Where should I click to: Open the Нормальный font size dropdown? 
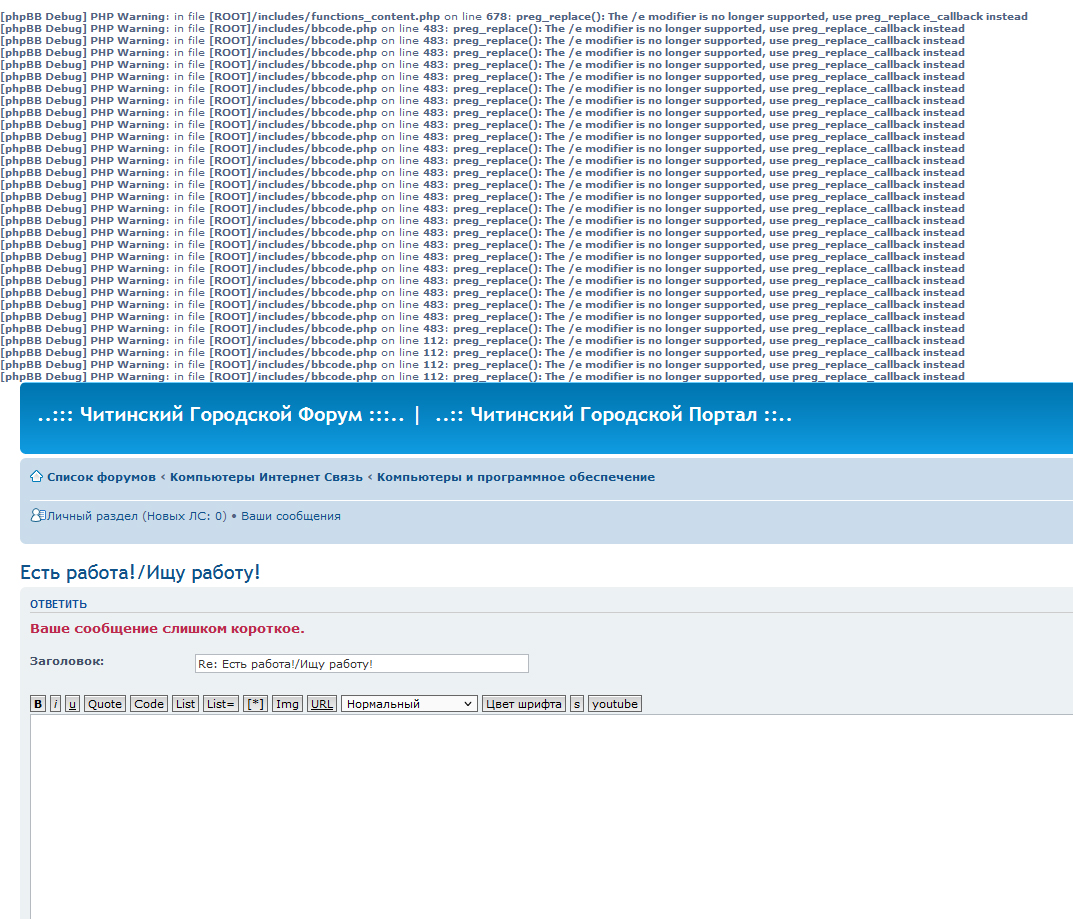click(410, 704)
